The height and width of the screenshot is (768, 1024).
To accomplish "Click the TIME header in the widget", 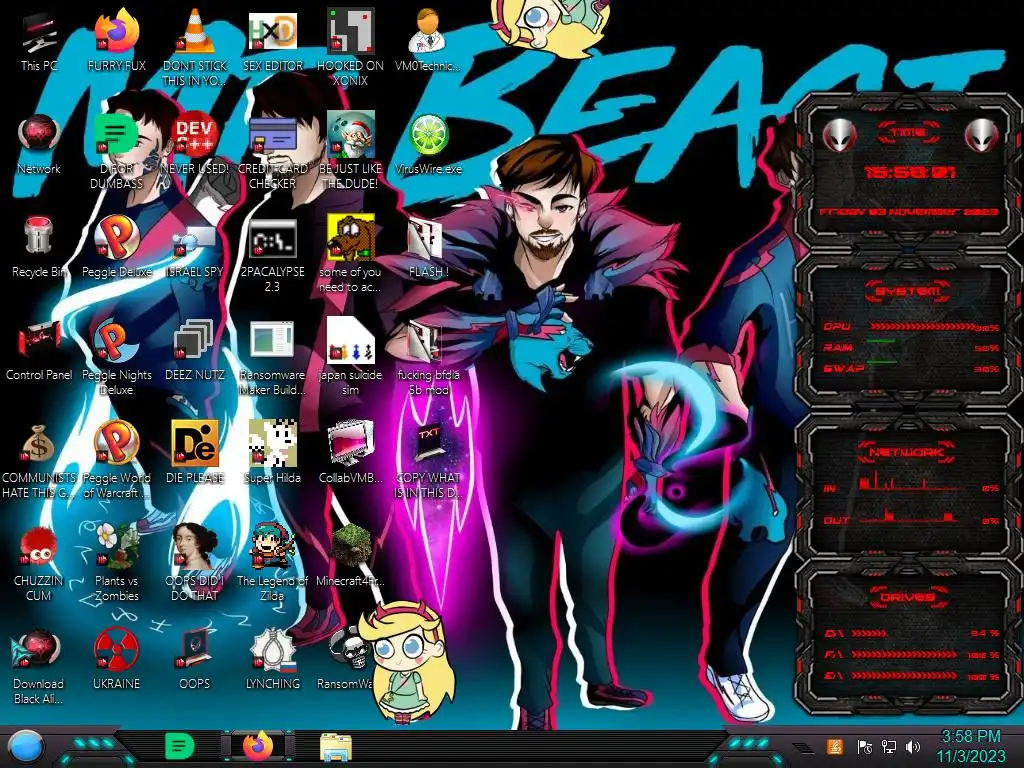I will [908, 133].
